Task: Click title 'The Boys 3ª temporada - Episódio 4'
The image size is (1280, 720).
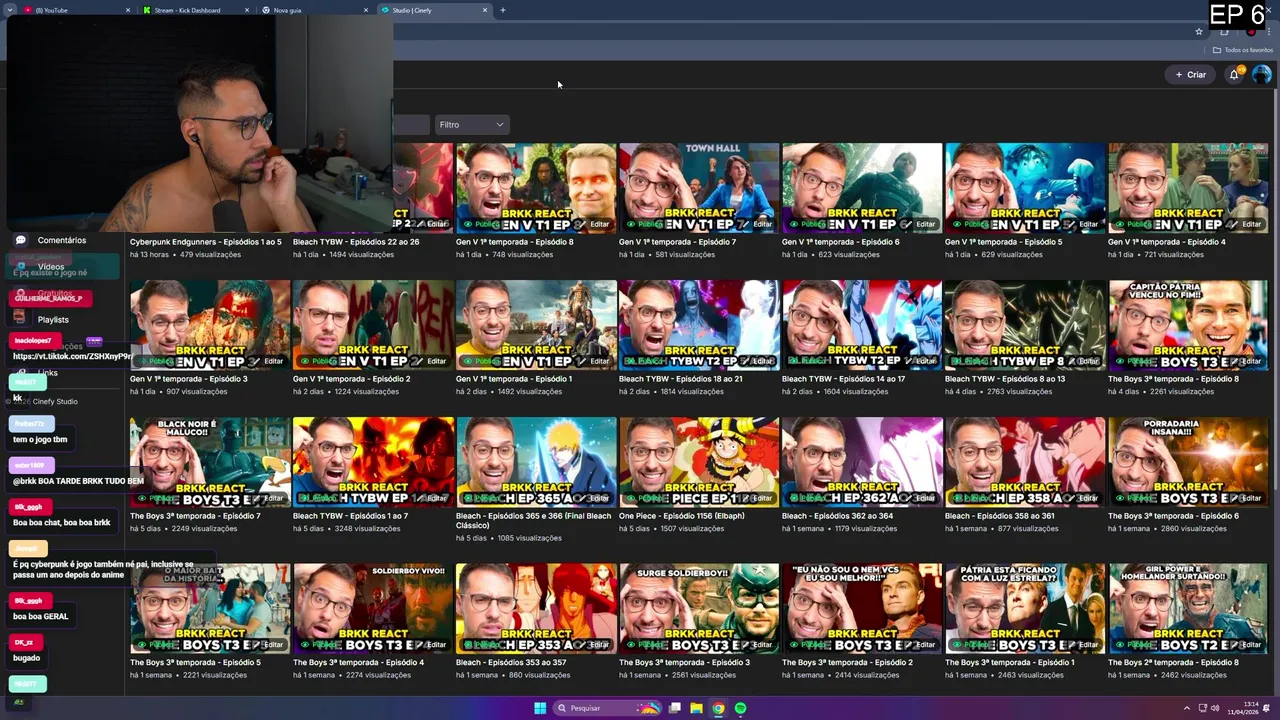Action: tap(358, 662)
